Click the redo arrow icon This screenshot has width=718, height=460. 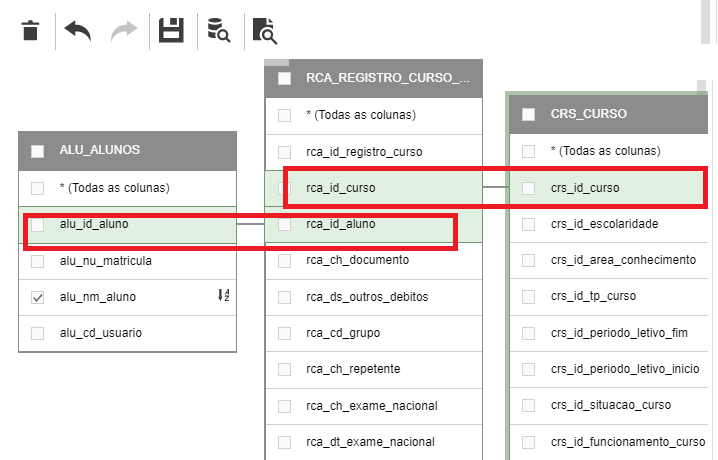pos(124,31)
